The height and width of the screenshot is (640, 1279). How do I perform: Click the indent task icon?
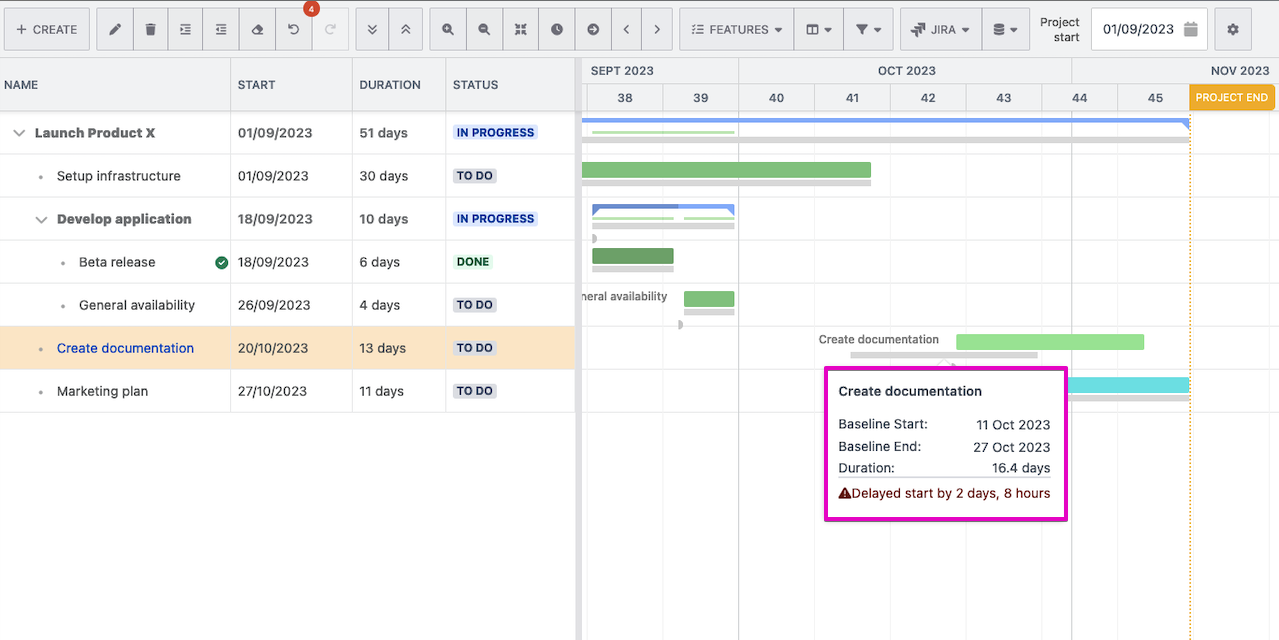(x=186, y=30)
